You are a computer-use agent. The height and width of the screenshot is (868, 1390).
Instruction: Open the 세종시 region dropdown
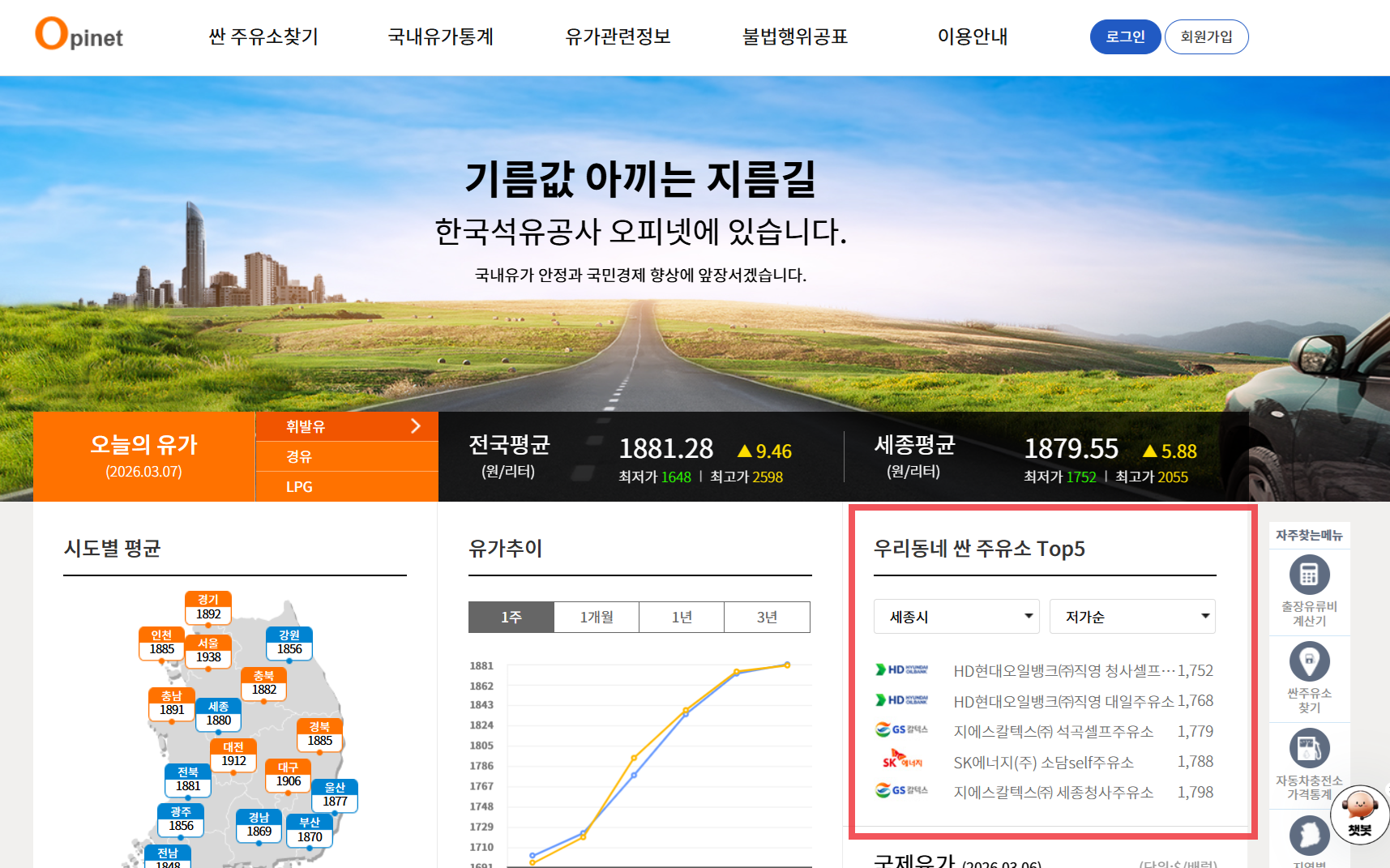[957, 617]
